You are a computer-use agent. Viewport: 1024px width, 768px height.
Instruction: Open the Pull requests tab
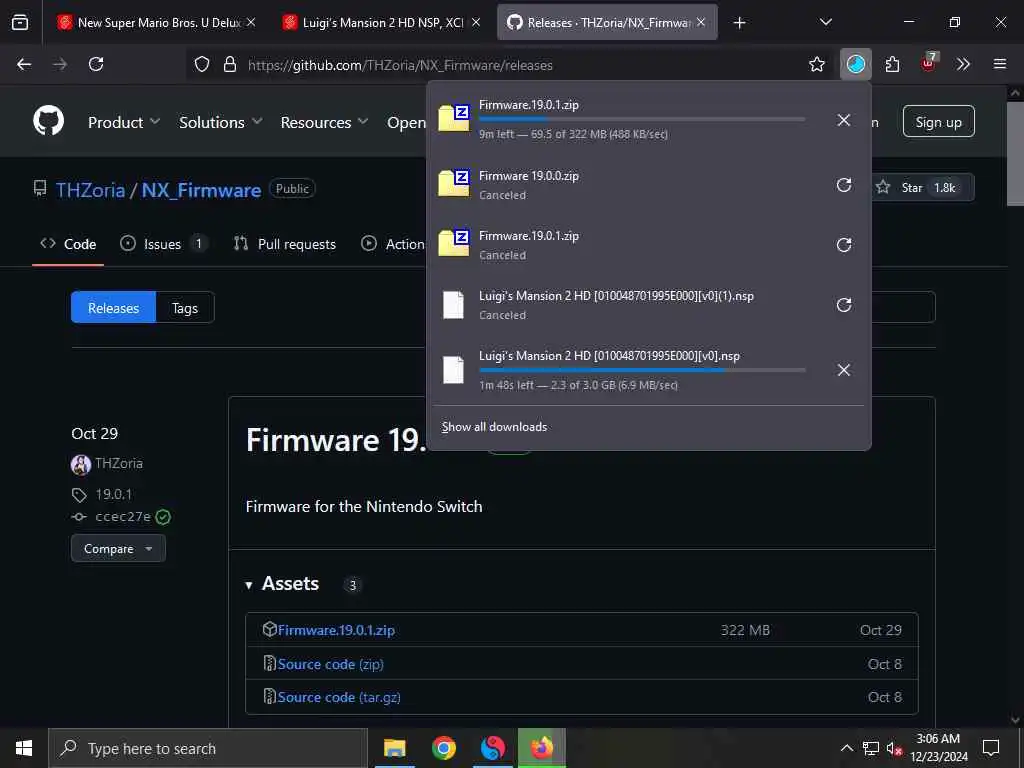pyautogui.click(x=285, y=244)
